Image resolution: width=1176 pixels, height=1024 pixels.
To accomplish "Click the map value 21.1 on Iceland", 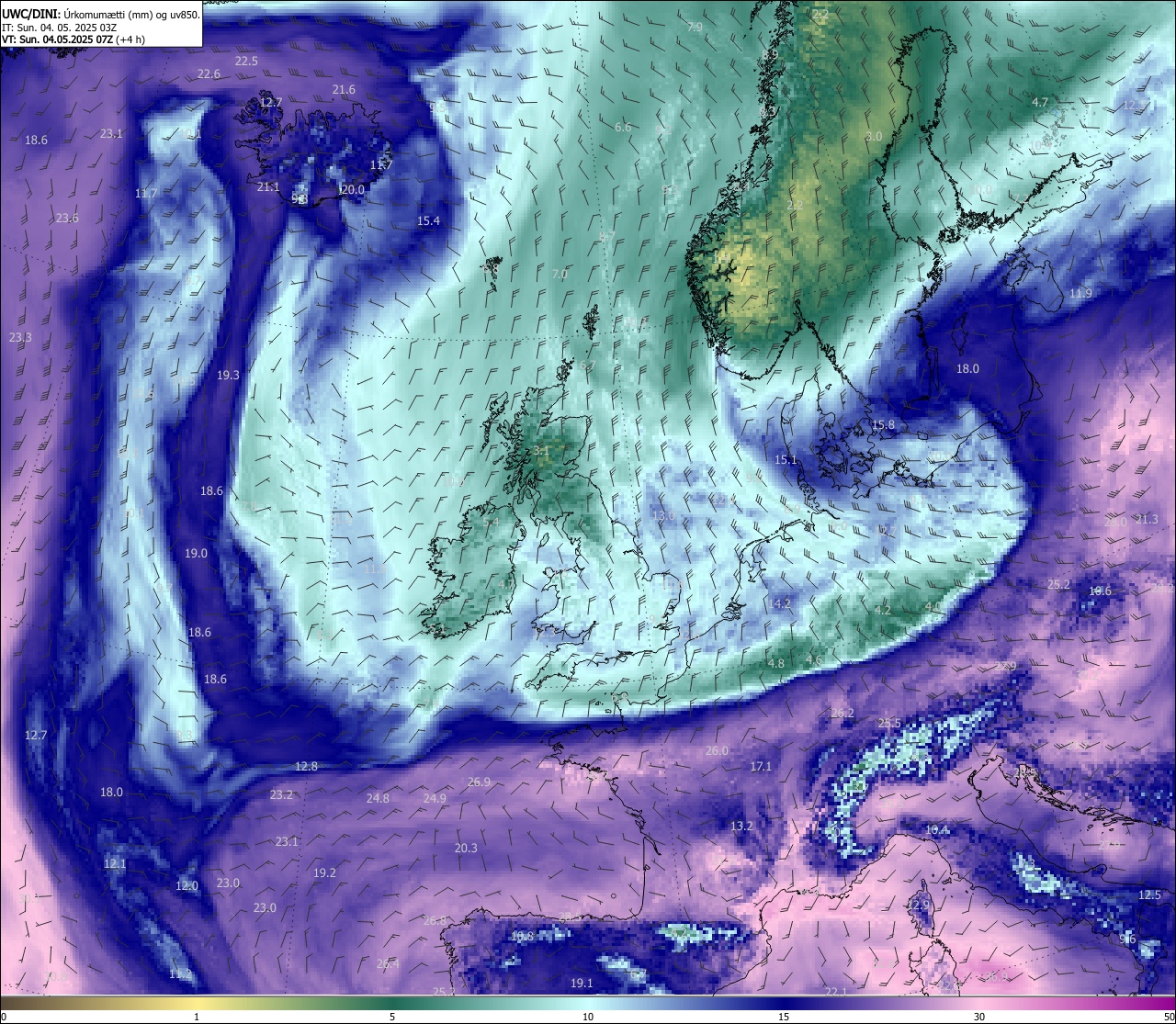I will (x=268, y=186).
